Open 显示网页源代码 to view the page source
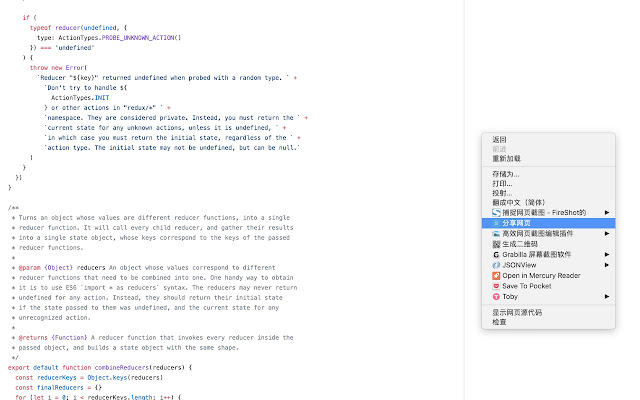 [x=548, y=313]
